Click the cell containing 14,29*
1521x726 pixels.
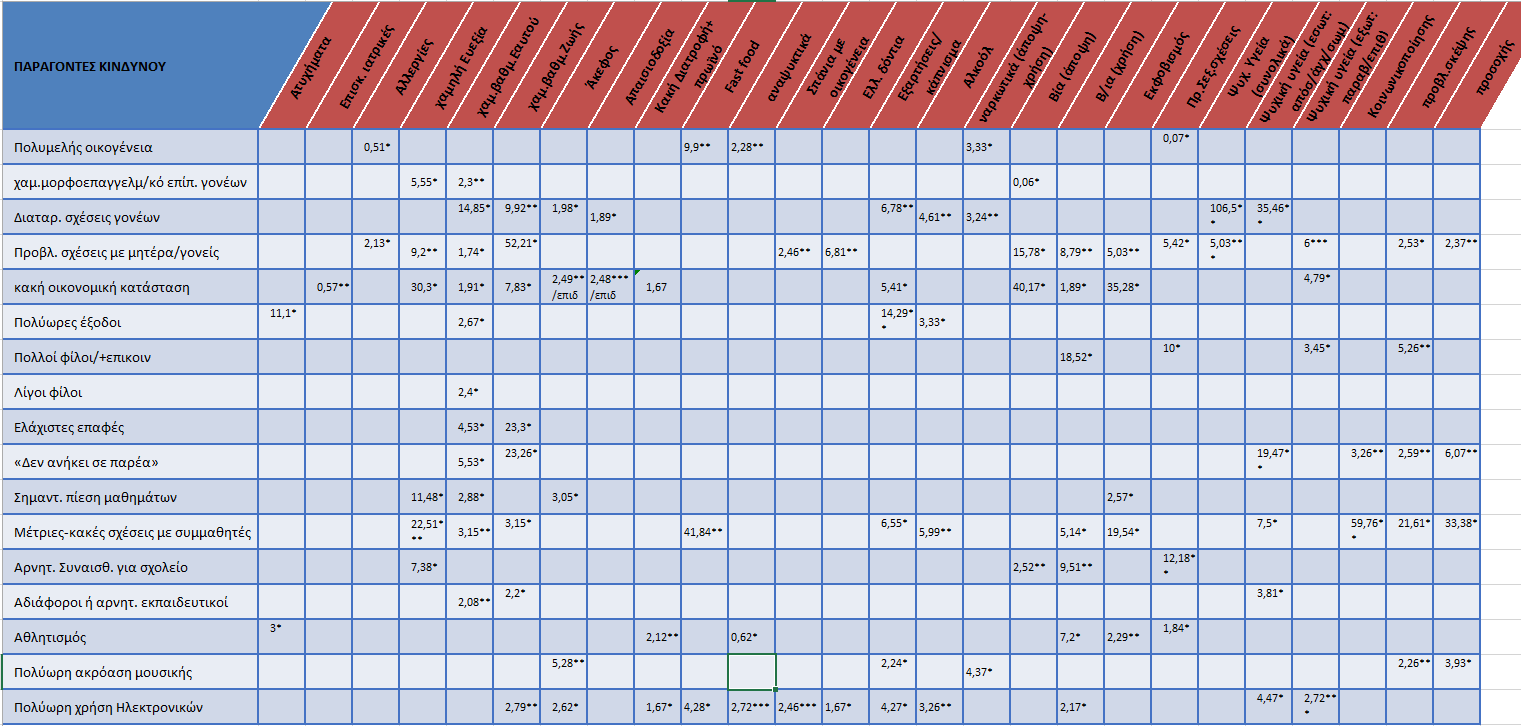pyautogui.click(x=892, y=322)
